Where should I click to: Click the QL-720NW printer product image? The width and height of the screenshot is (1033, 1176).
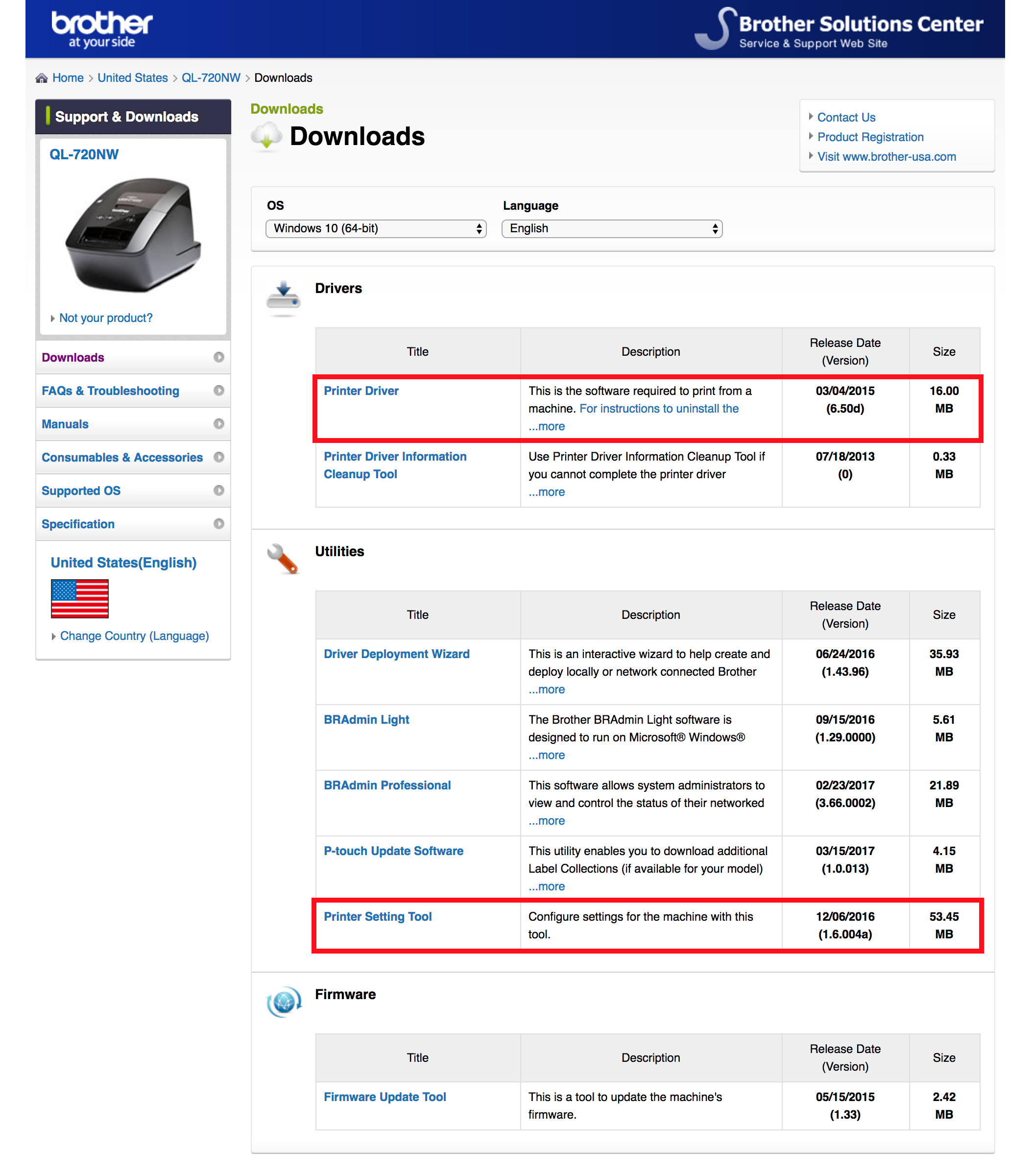[133, 235]
